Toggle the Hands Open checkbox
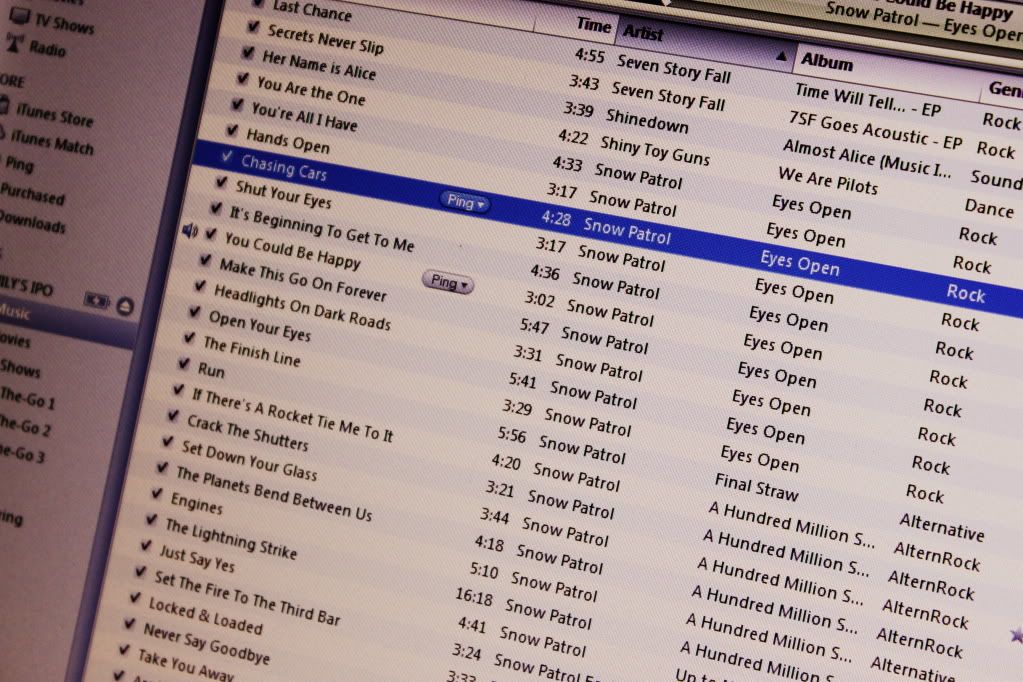Viewport: 1023px width, 682px height. pyautogui.click(x=232, y=131)
